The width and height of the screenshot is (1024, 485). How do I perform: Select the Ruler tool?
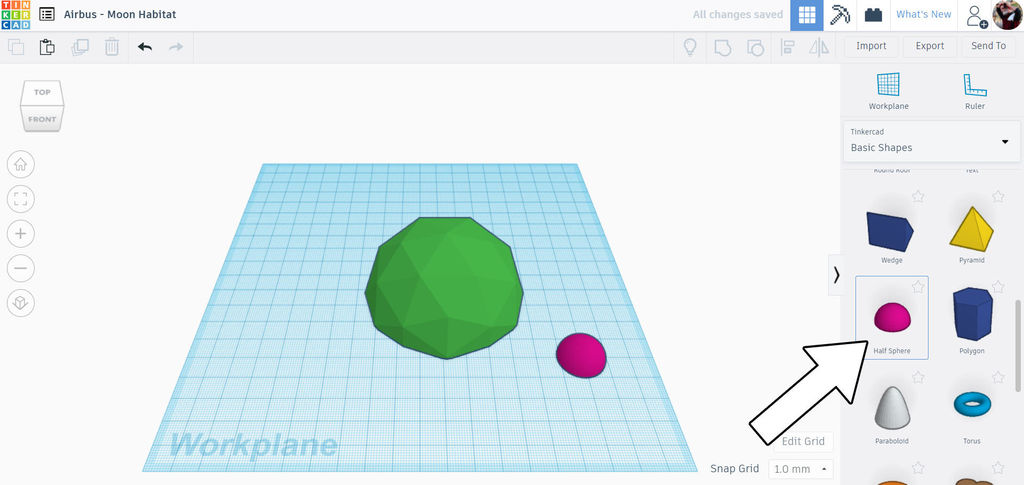(974, 91)
